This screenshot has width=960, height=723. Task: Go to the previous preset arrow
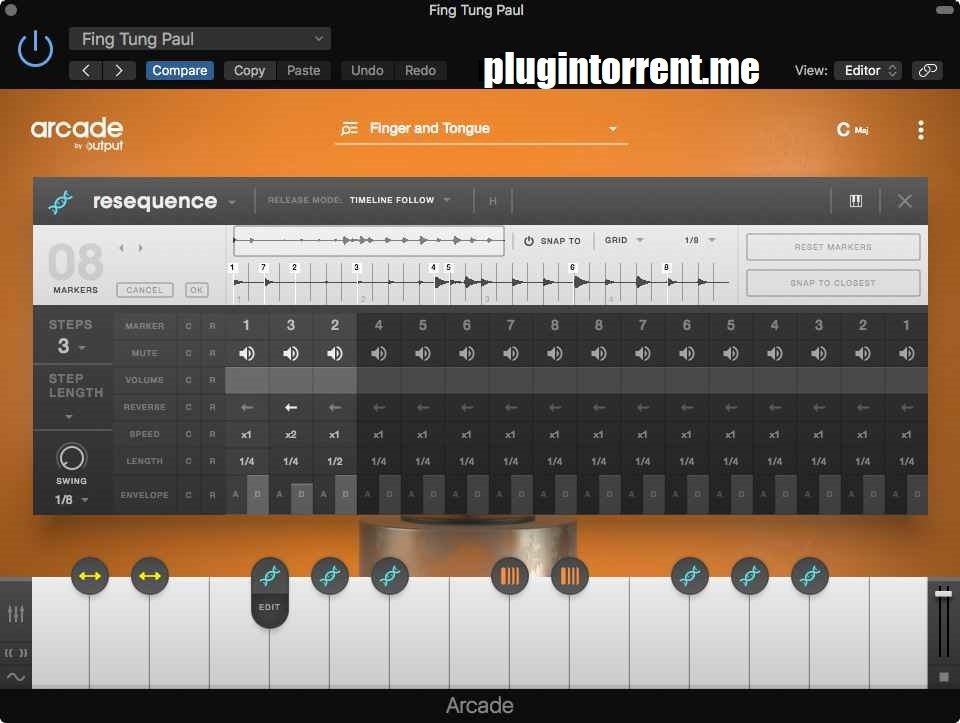click(x=86, y=70)
